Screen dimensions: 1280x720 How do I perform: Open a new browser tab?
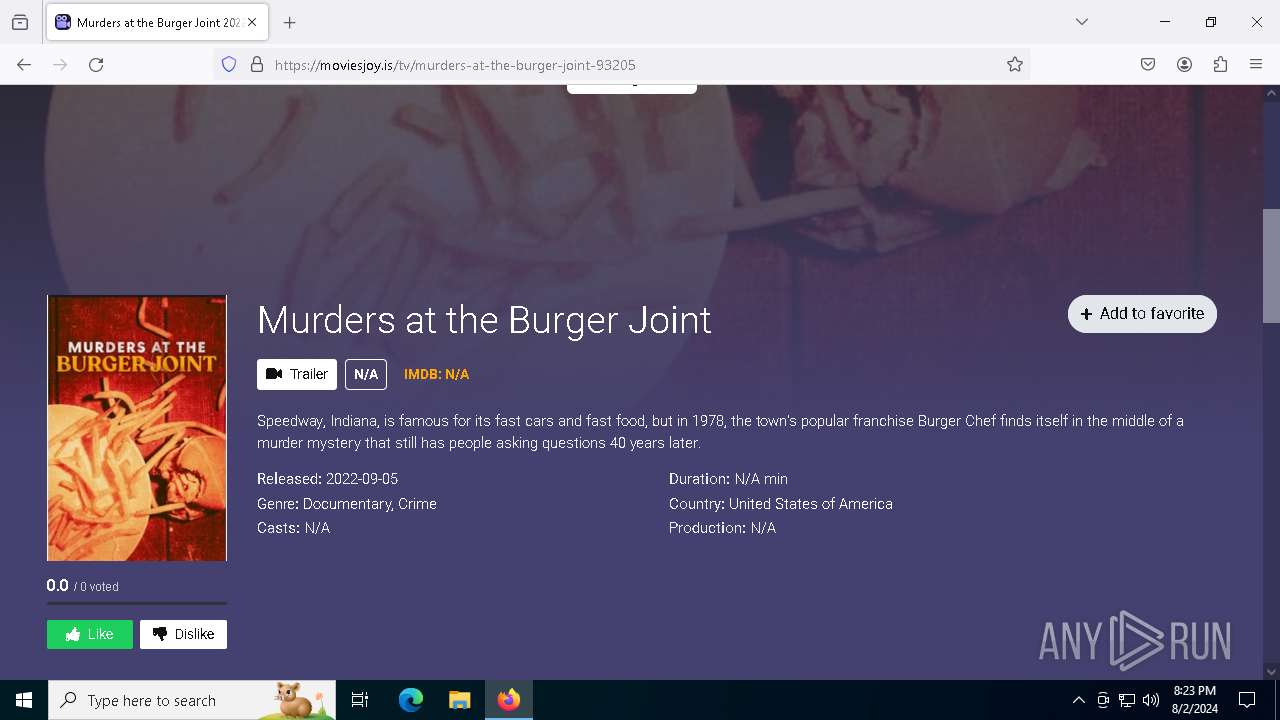click(290, 22)
